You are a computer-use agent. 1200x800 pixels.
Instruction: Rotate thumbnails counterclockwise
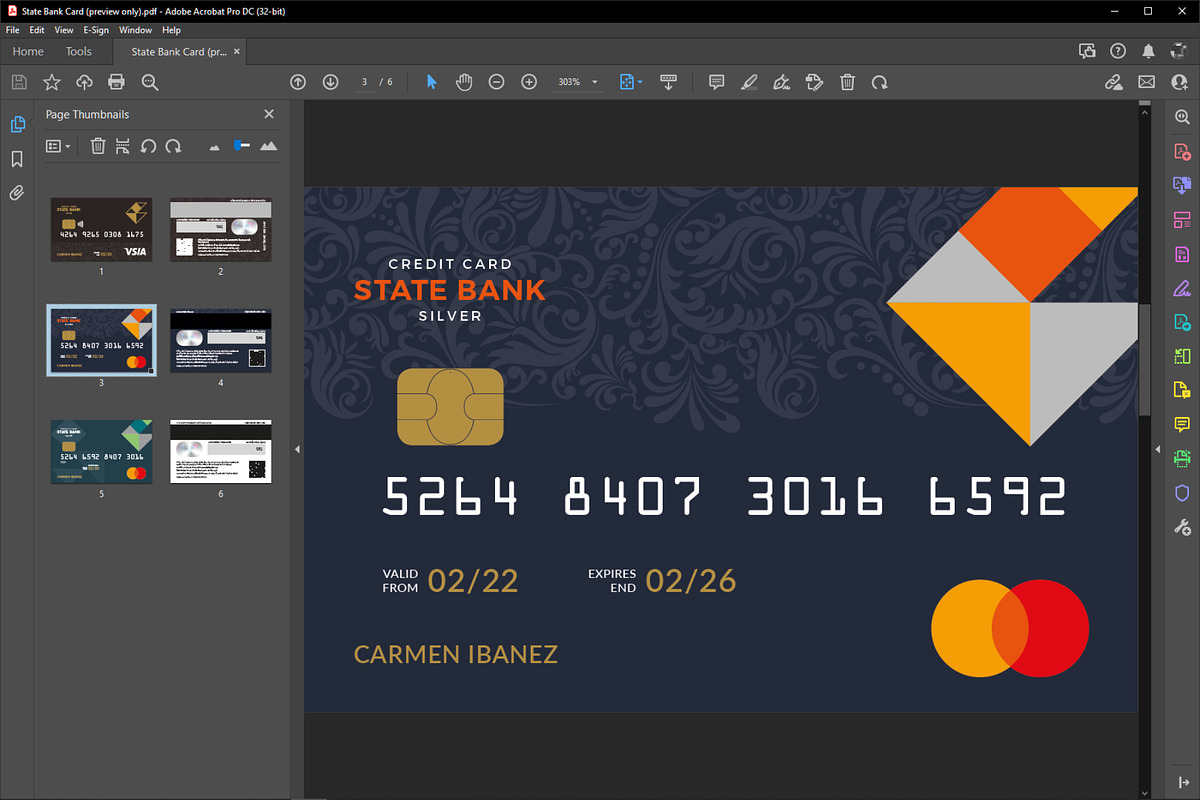point(148,146)
